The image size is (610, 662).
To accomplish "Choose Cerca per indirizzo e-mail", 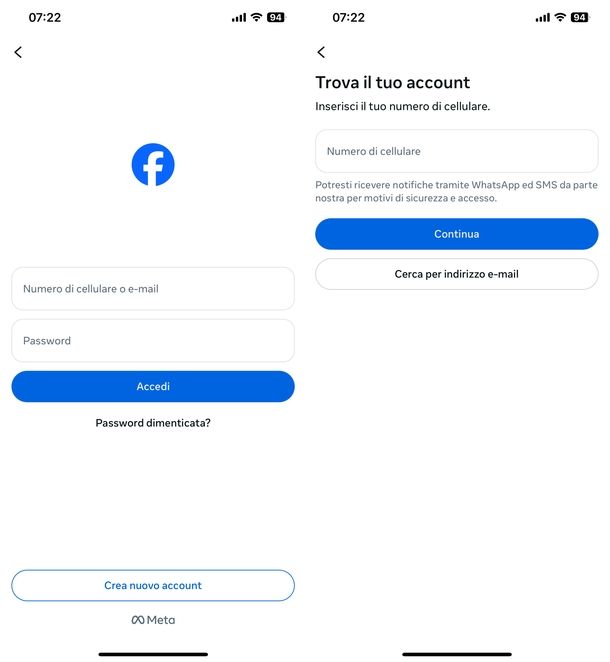I will [x=457, y=274].
